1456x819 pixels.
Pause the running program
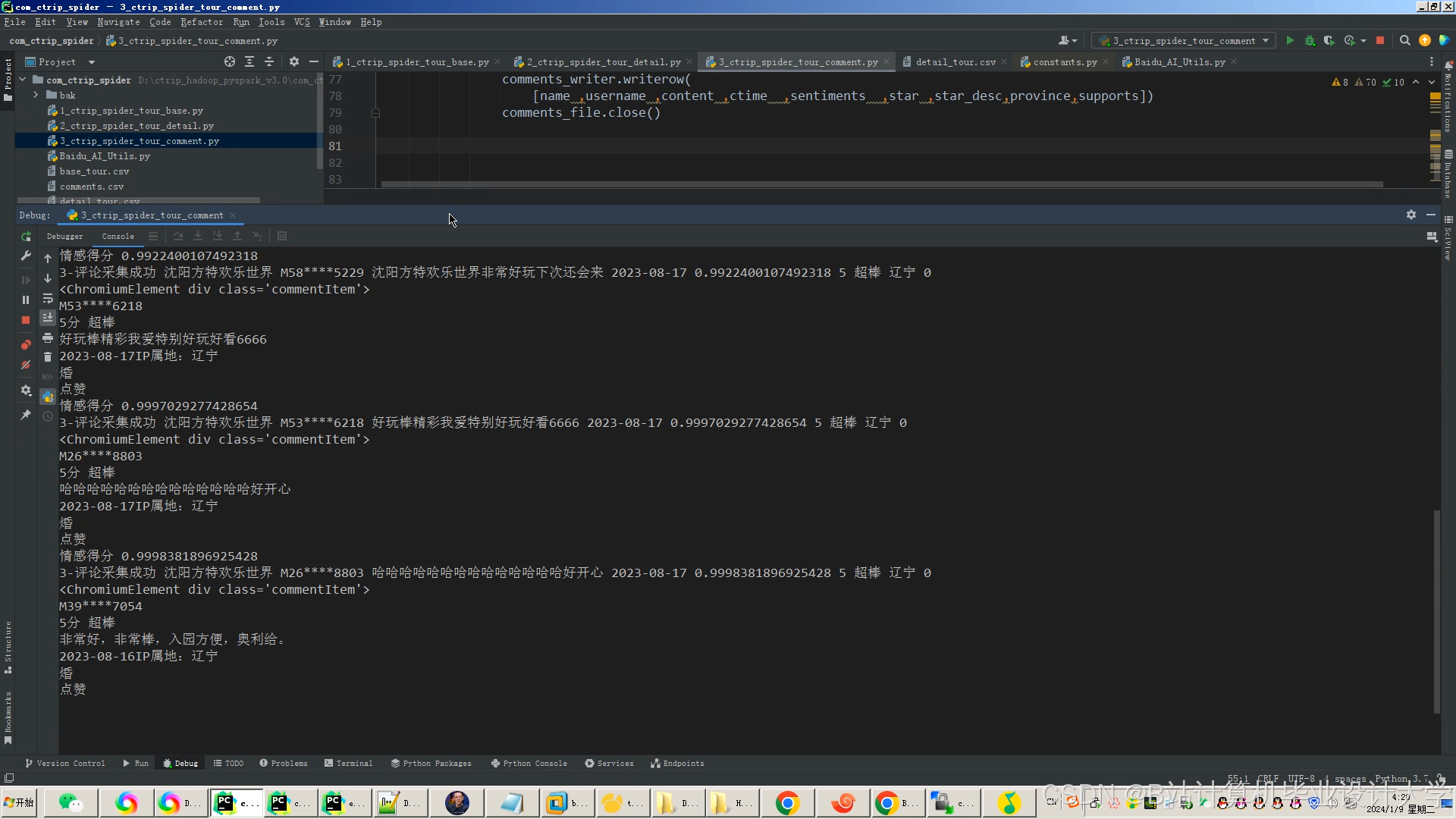click(26, 300)
